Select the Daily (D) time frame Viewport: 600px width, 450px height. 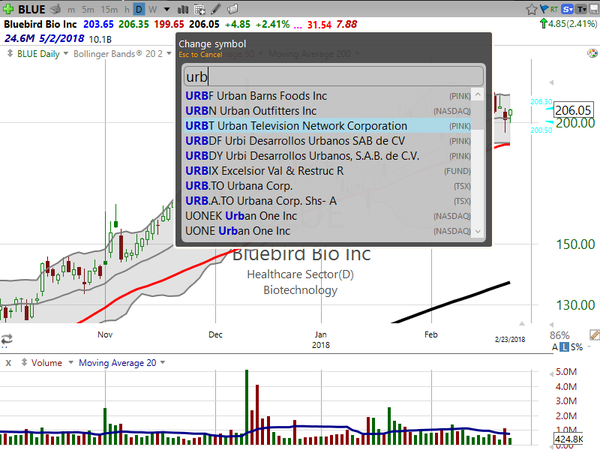click(139, 9)
